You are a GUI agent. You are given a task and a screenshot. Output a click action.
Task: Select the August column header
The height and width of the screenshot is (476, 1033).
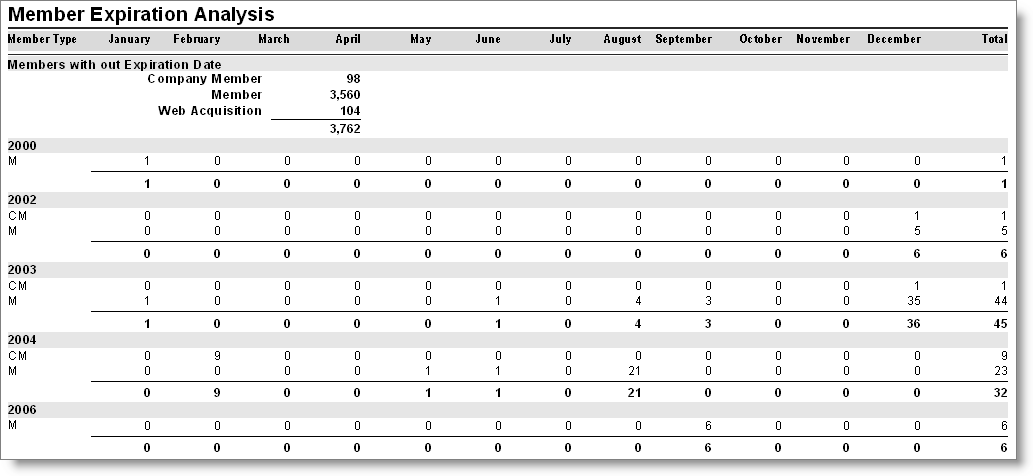[623, 39]
